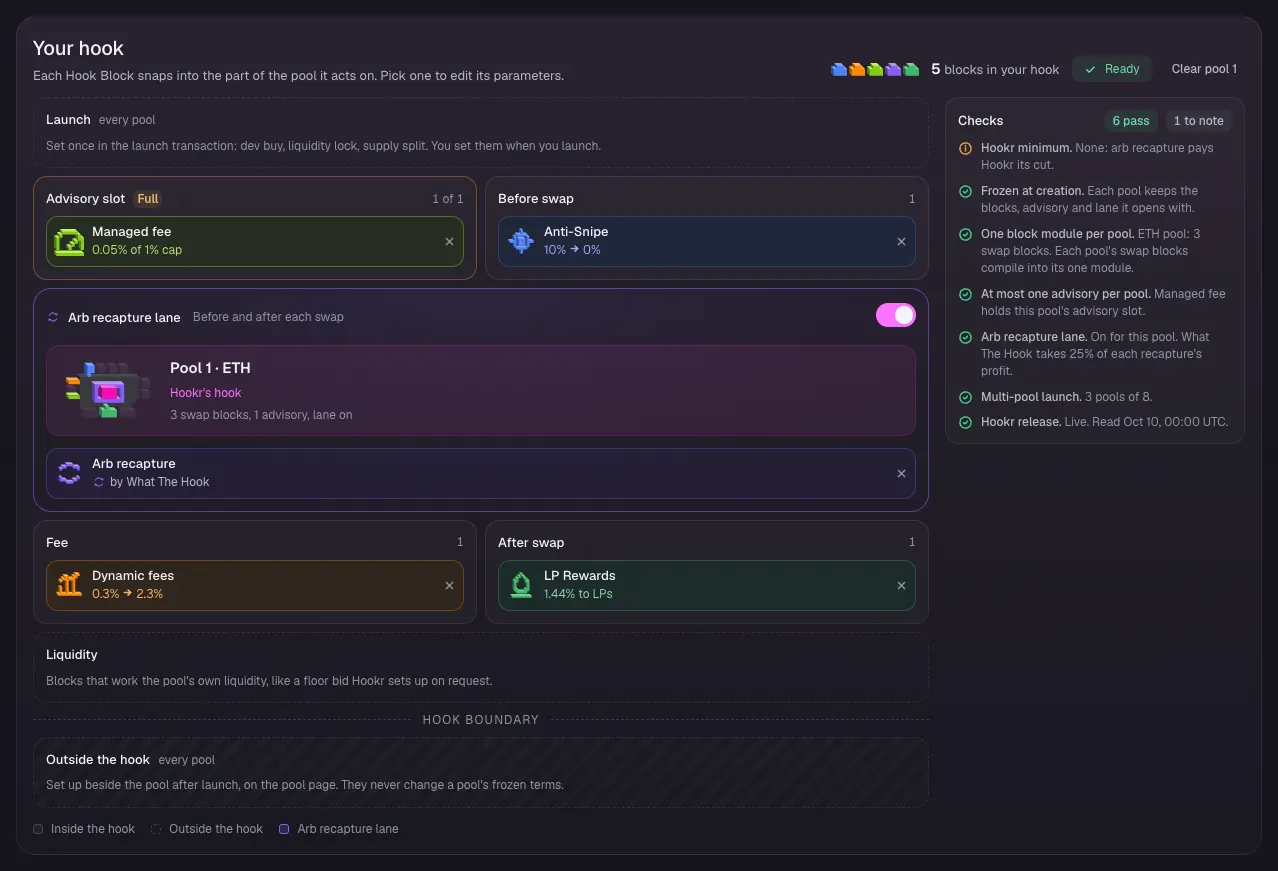
Task: Remove the Managed fee block
Action: point(449,241)
